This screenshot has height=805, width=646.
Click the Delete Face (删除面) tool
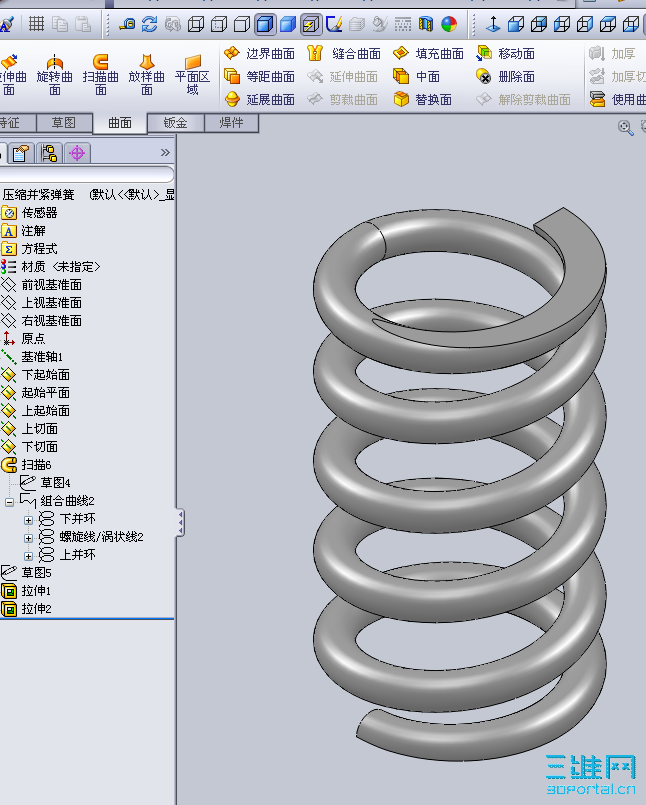505,76
